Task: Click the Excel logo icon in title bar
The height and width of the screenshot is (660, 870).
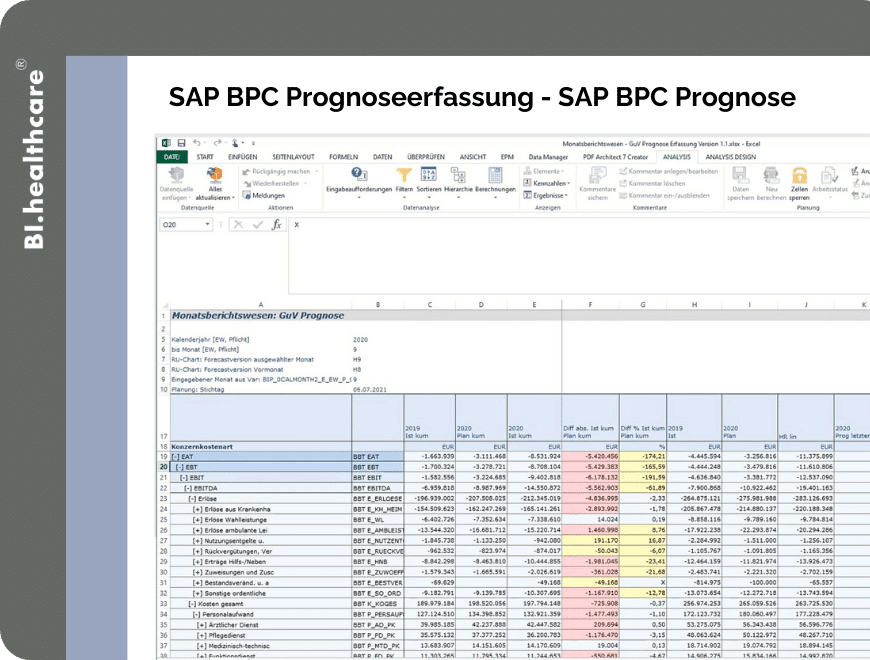Action: click(x=166, y=143)
